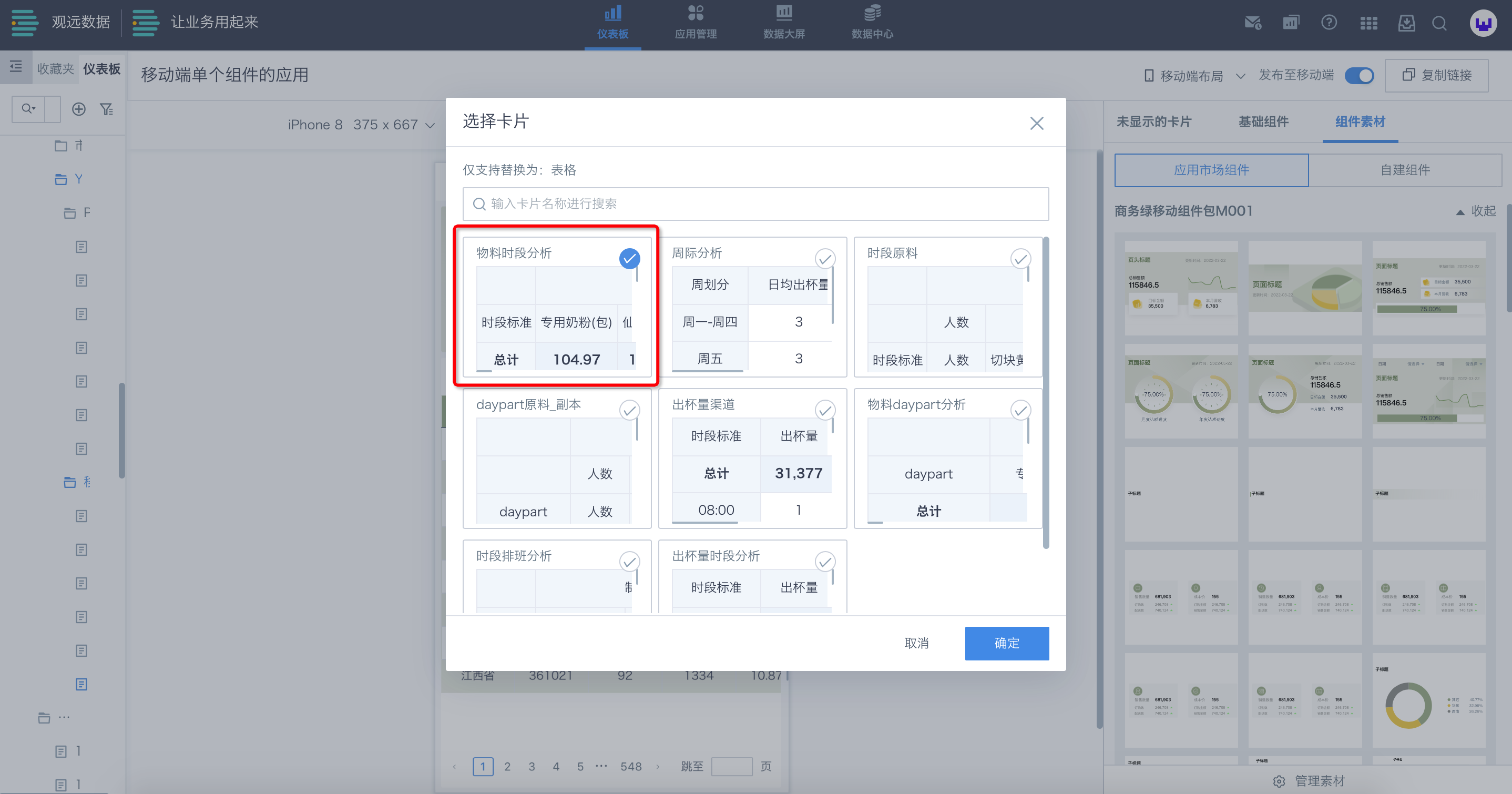Select the highlighted page icon in sidebar tree
This screenshot has height=794, width=1512.
click(x=81, y=684)
